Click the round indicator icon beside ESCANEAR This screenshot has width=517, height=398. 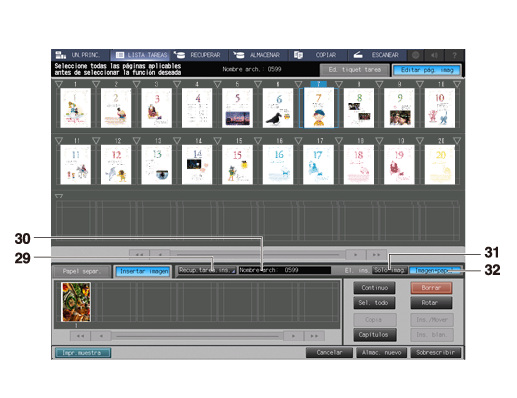tap(415, 55)
